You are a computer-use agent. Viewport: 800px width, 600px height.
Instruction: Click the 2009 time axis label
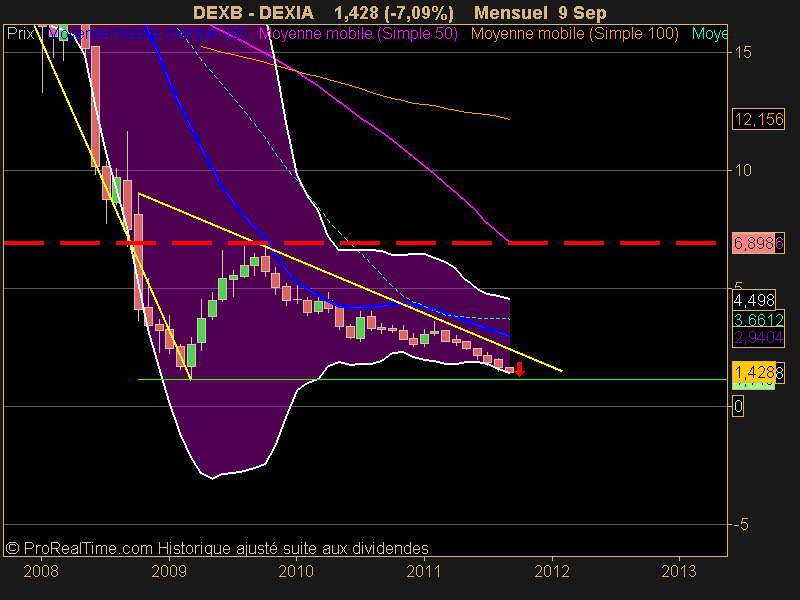coord(168,571)
